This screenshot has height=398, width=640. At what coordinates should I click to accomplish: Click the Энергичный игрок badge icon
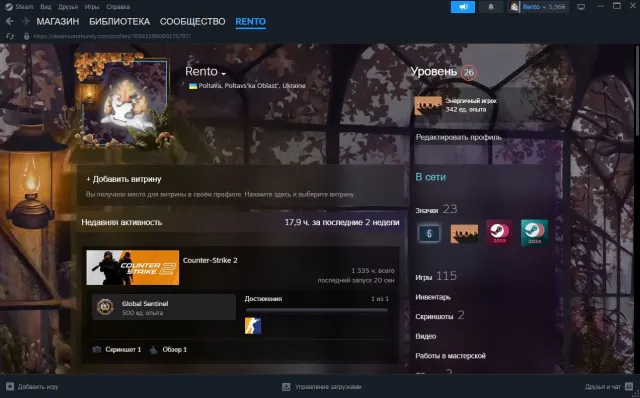[428, 106]
